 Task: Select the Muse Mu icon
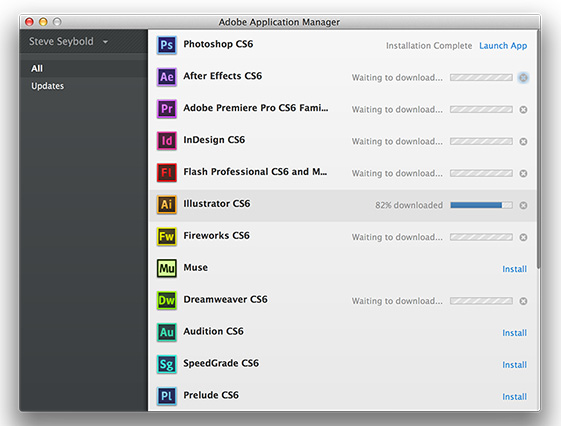167,268
